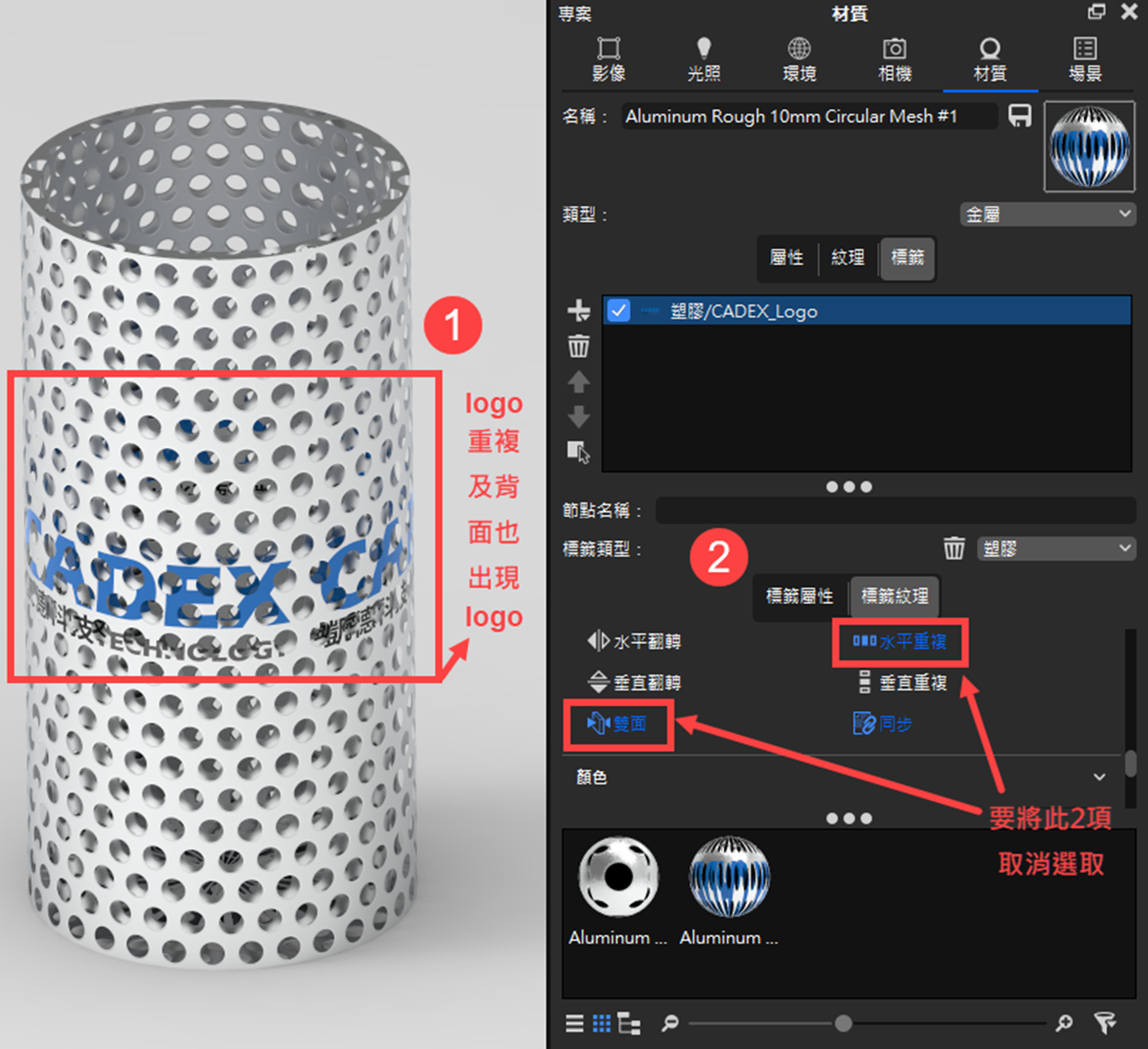Save the material to library icon

pyautogui.click(x=1021, y=116)
